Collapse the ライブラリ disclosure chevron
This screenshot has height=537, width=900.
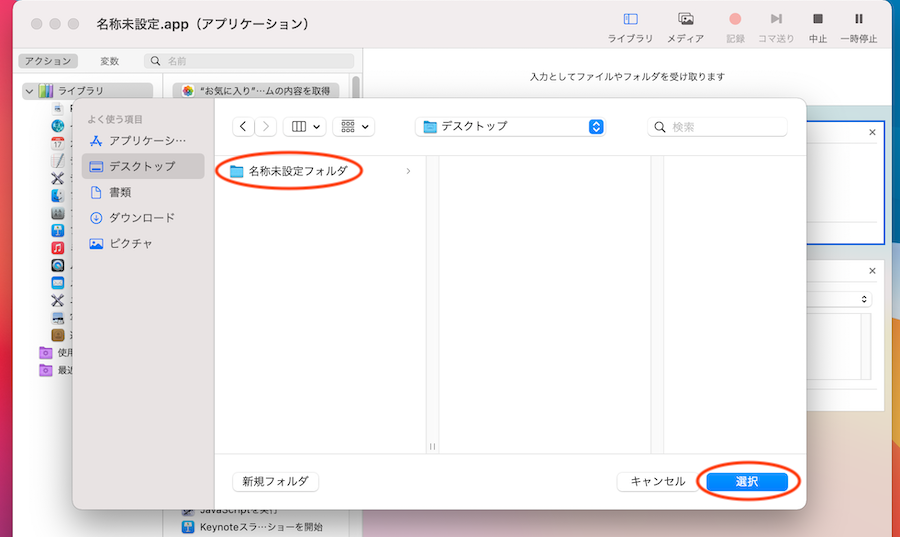click(29, 91)
